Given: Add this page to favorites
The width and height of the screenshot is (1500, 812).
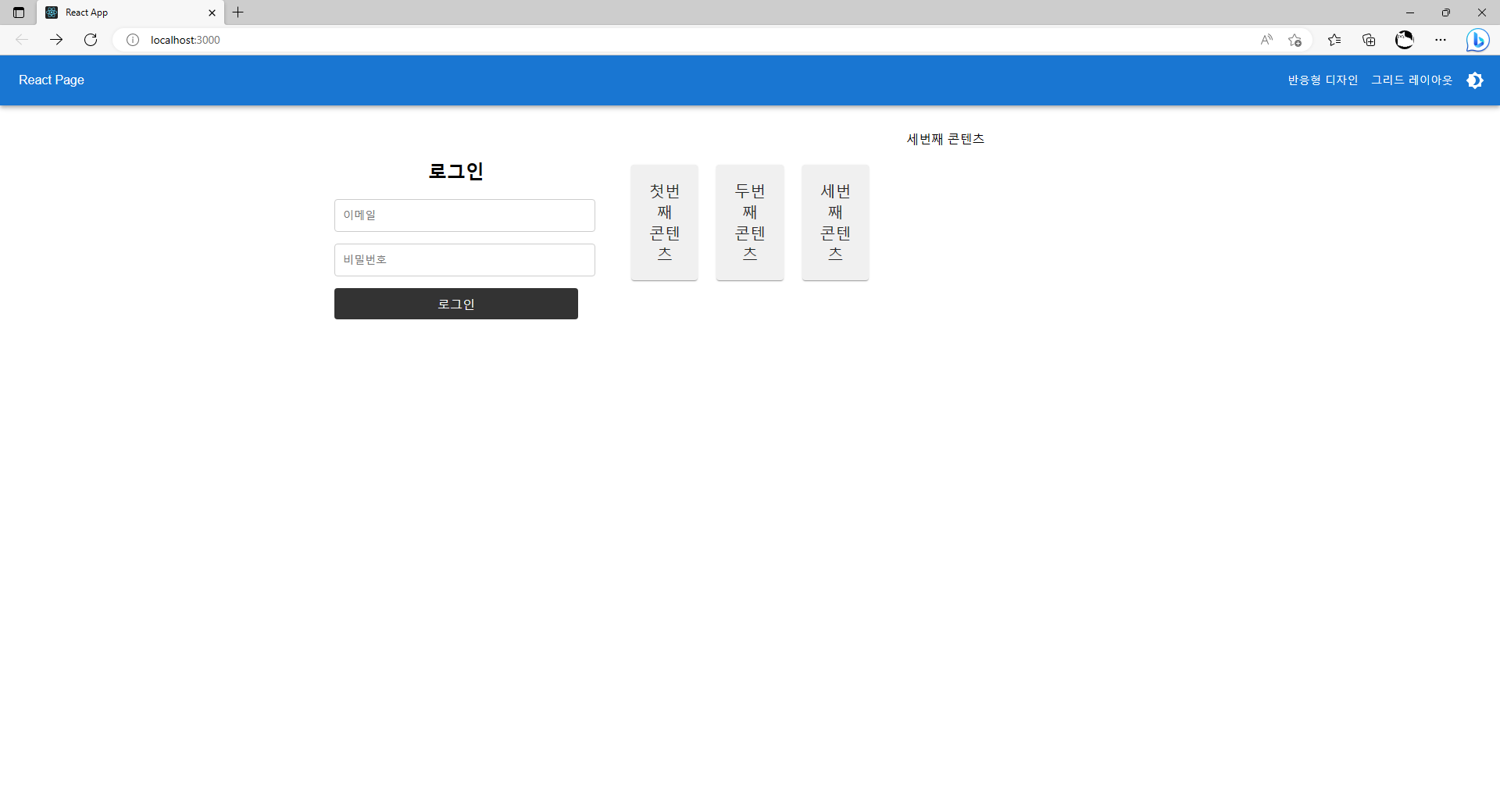Looking at the screenshot, I should pyautogui.click(x=1295, y=40).
